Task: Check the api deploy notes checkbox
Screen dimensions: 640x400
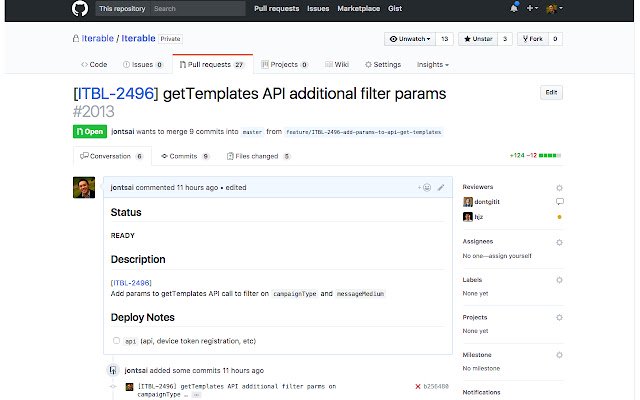Action: 116,340
